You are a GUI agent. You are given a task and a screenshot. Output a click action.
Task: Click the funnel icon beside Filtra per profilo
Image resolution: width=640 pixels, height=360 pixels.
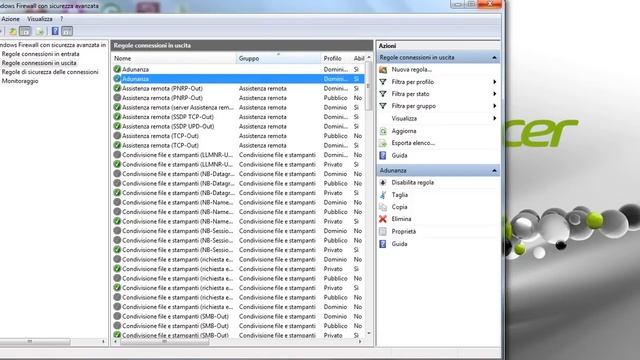click(383, 82)
